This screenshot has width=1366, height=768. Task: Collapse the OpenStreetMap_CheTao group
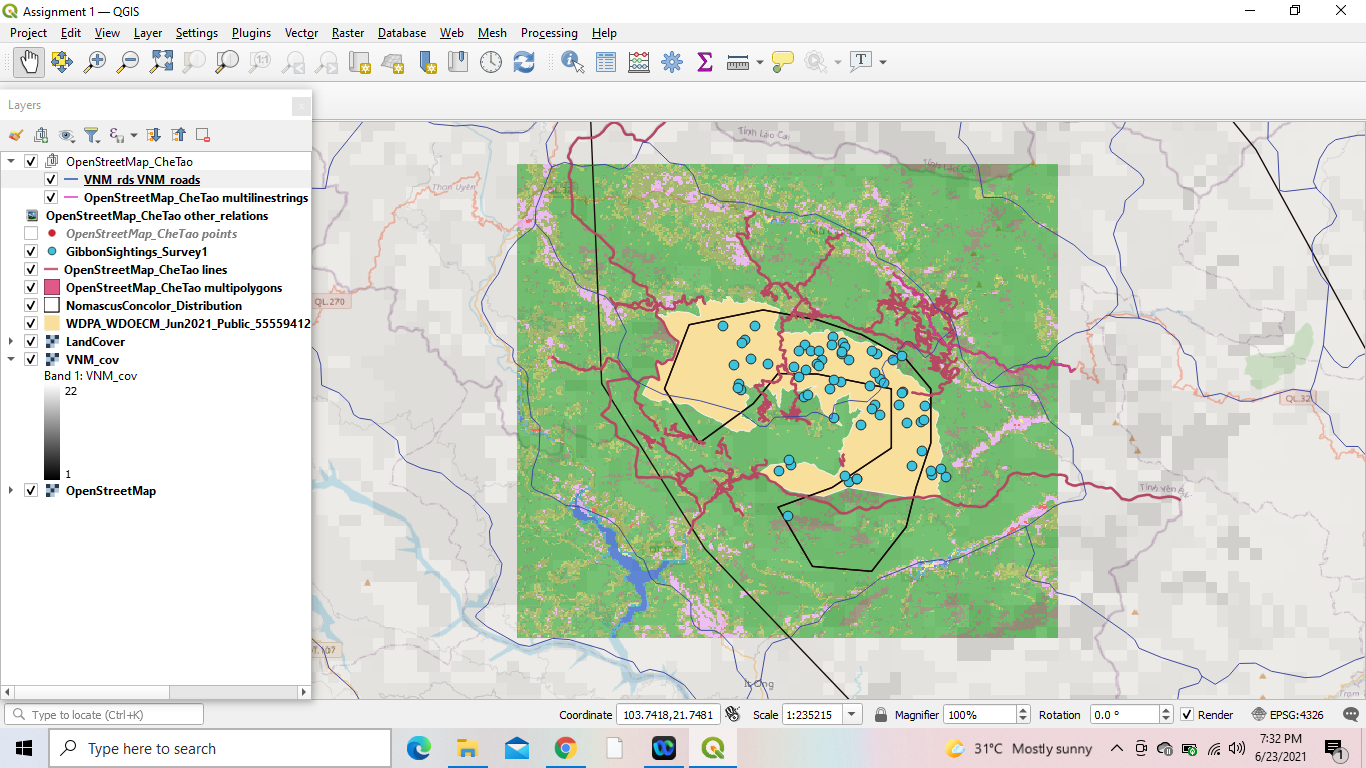coord(11,161)
